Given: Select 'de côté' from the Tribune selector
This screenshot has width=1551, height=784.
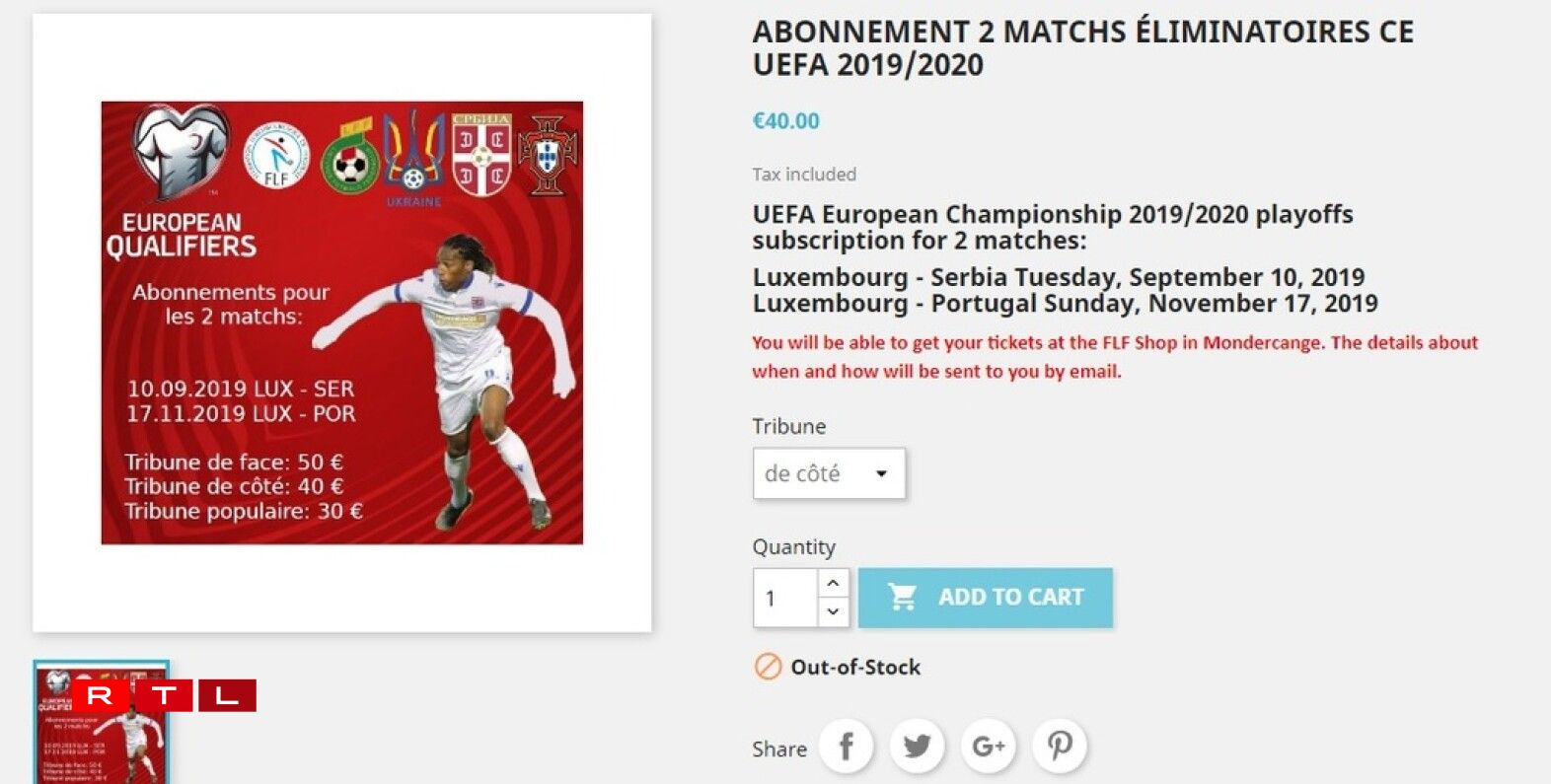Looking at the screenshot, I should (799, 472).
